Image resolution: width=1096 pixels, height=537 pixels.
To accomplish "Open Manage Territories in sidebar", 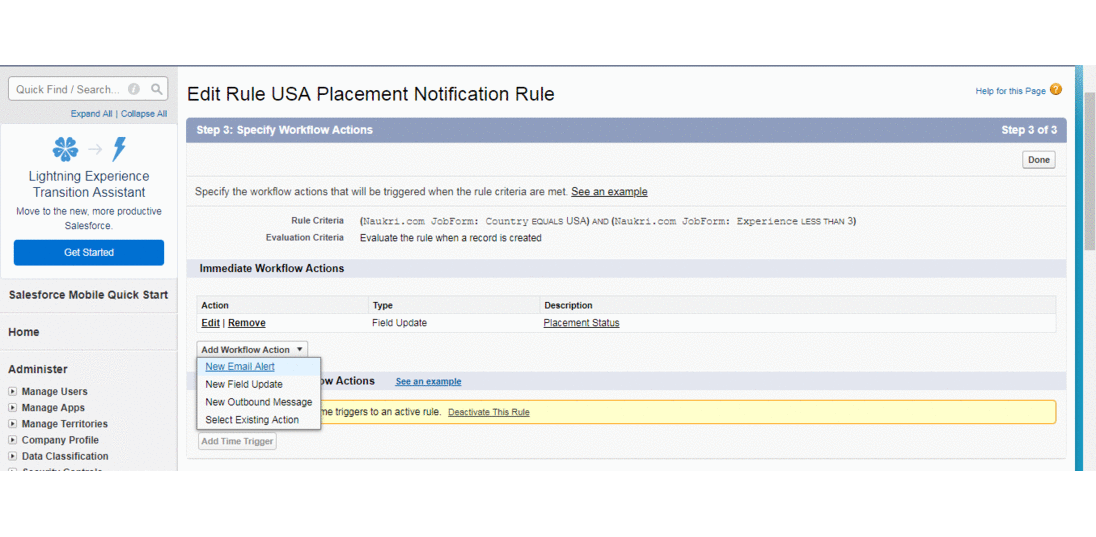I will point(65,424).
